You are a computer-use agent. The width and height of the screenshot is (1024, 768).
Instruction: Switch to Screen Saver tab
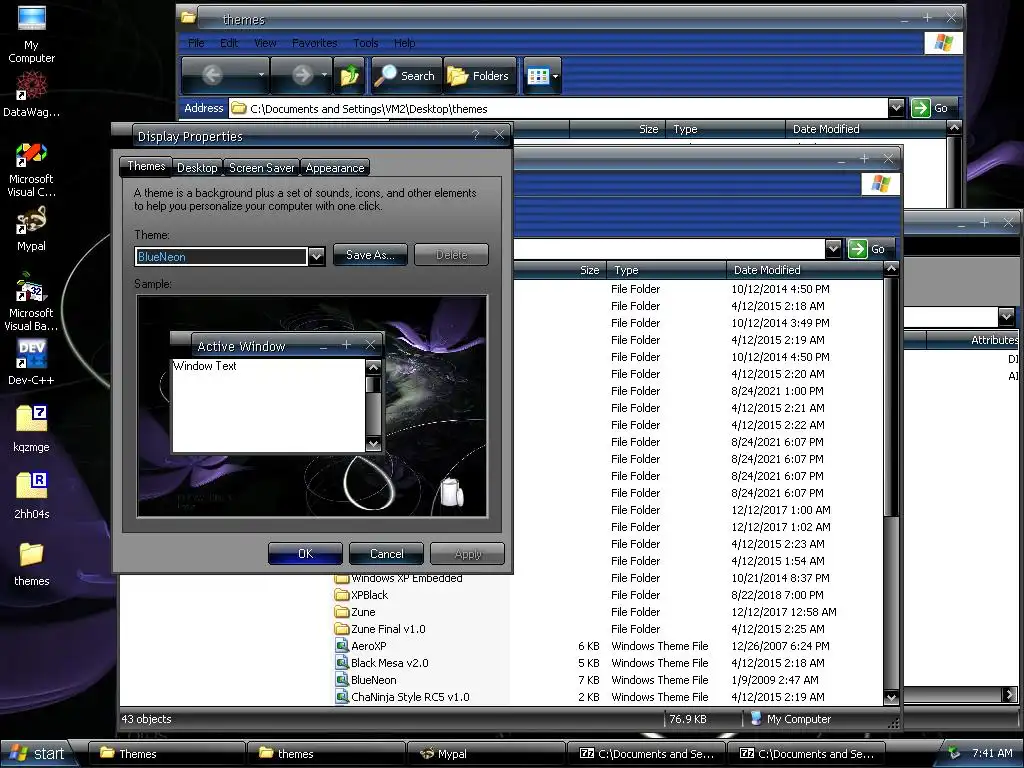click(x=261, y=168)
